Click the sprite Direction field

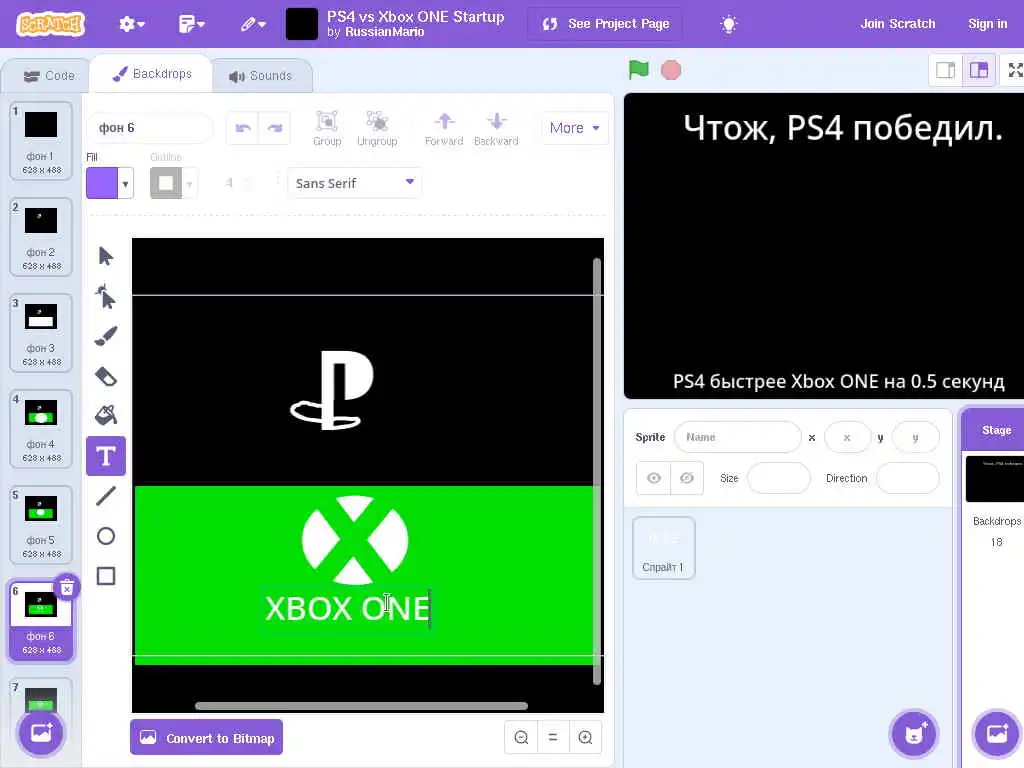tap(908, 478)
